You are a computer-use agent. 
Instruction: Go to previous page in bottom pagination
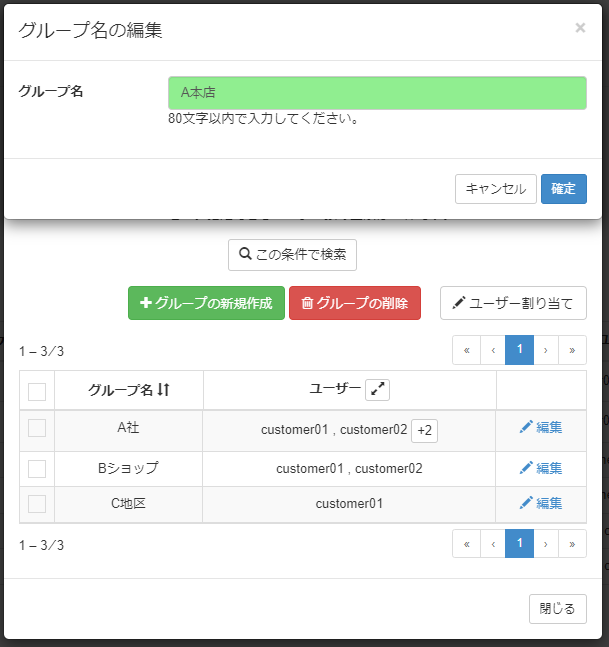coord(493,543)
